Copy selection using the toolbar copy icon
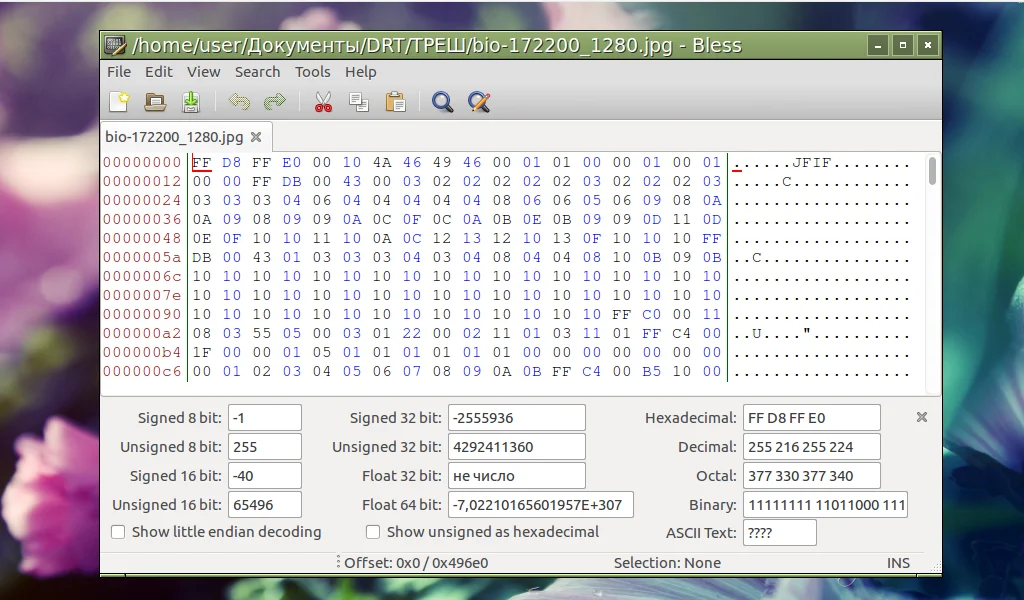The height and width of the screenshot is (600, 1024). [x=359, y=102]
